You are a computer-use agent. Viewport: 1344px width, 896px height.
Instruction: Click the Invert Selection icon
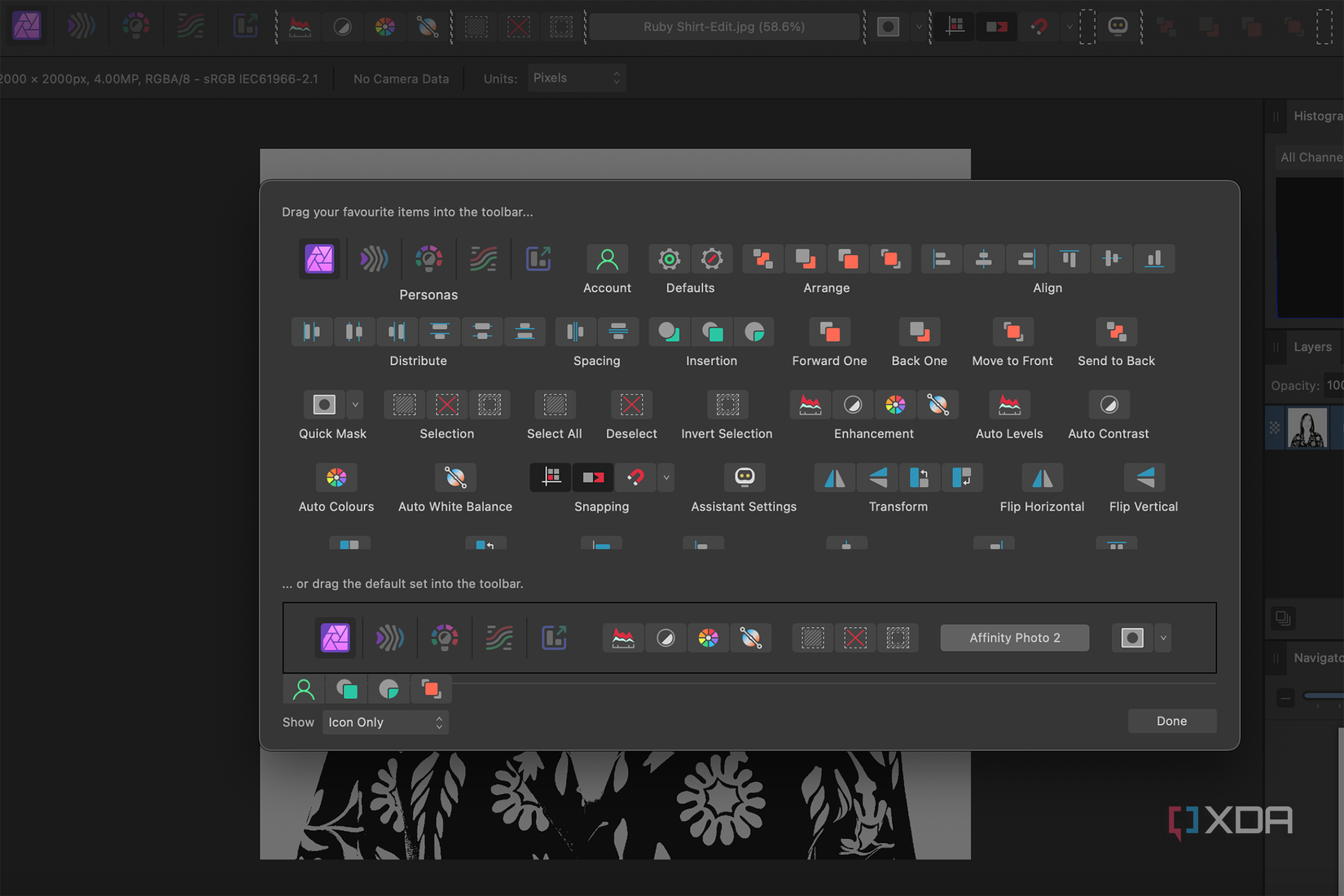click(727, 405)
